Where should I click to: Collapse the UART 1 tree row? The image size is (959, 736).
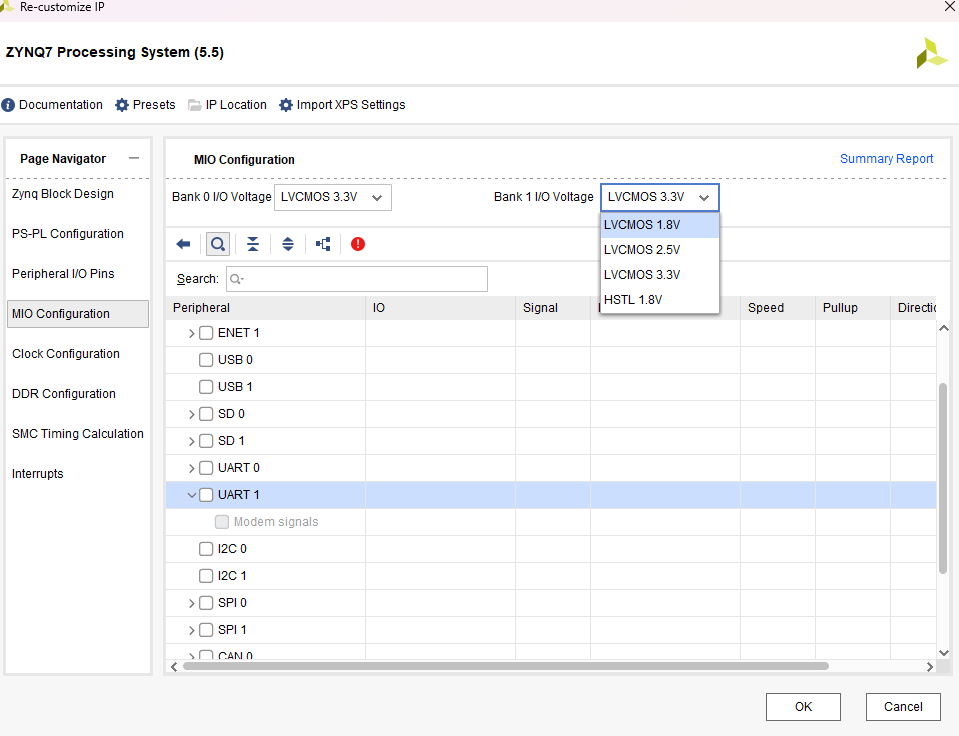[191, 495]
